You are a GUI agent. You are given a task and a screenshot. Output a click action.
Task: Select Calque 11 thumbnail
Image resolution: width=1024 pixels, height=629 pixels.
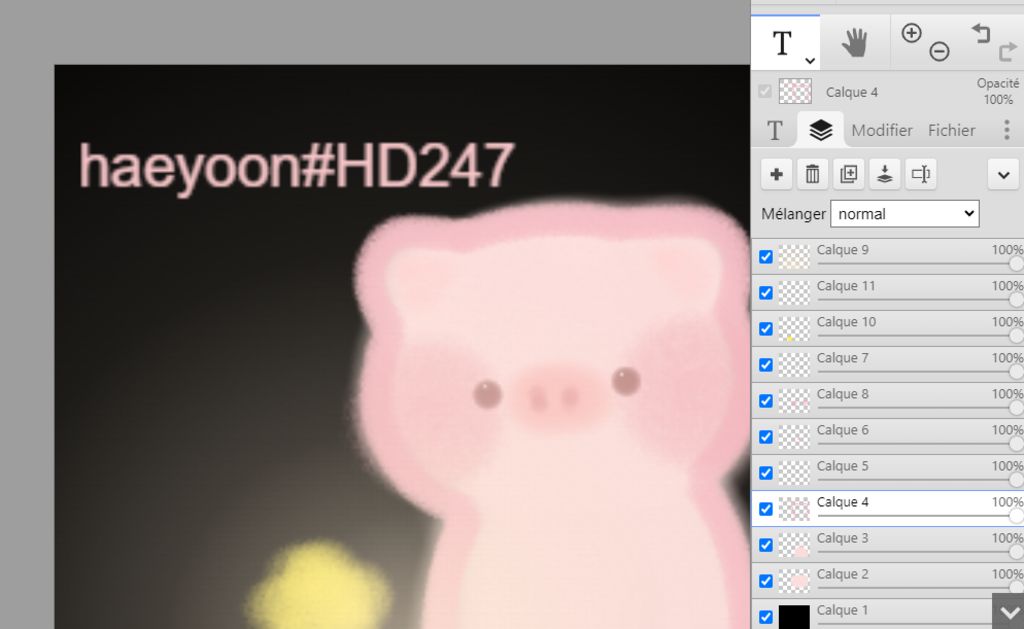tap(794, 293)
